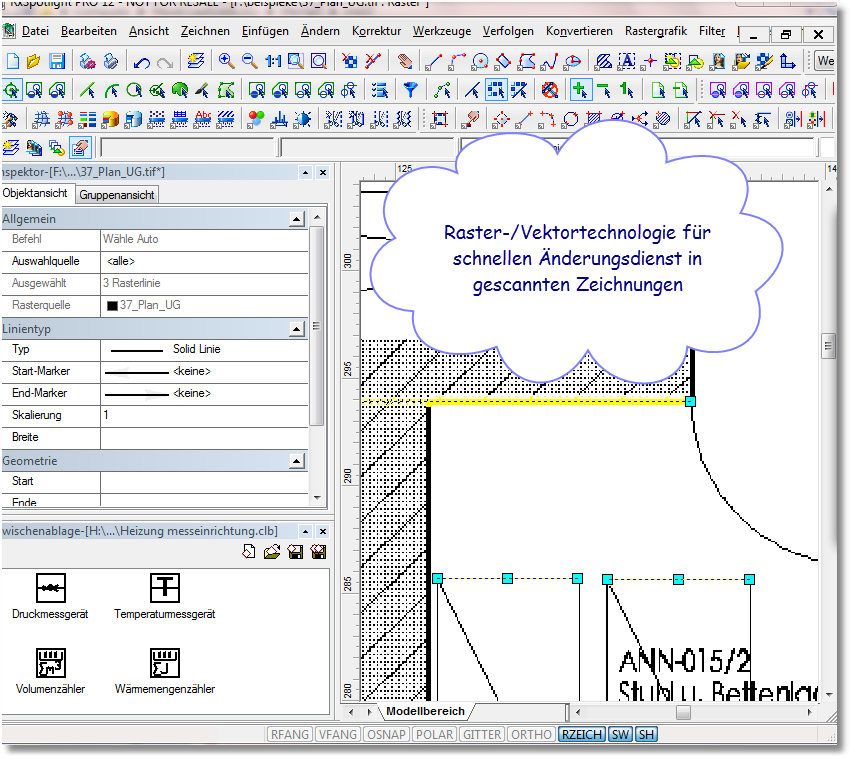Toggle ORTHO mode in status bar
Viewport: 851px width, 759px height.
pos(531,734)
